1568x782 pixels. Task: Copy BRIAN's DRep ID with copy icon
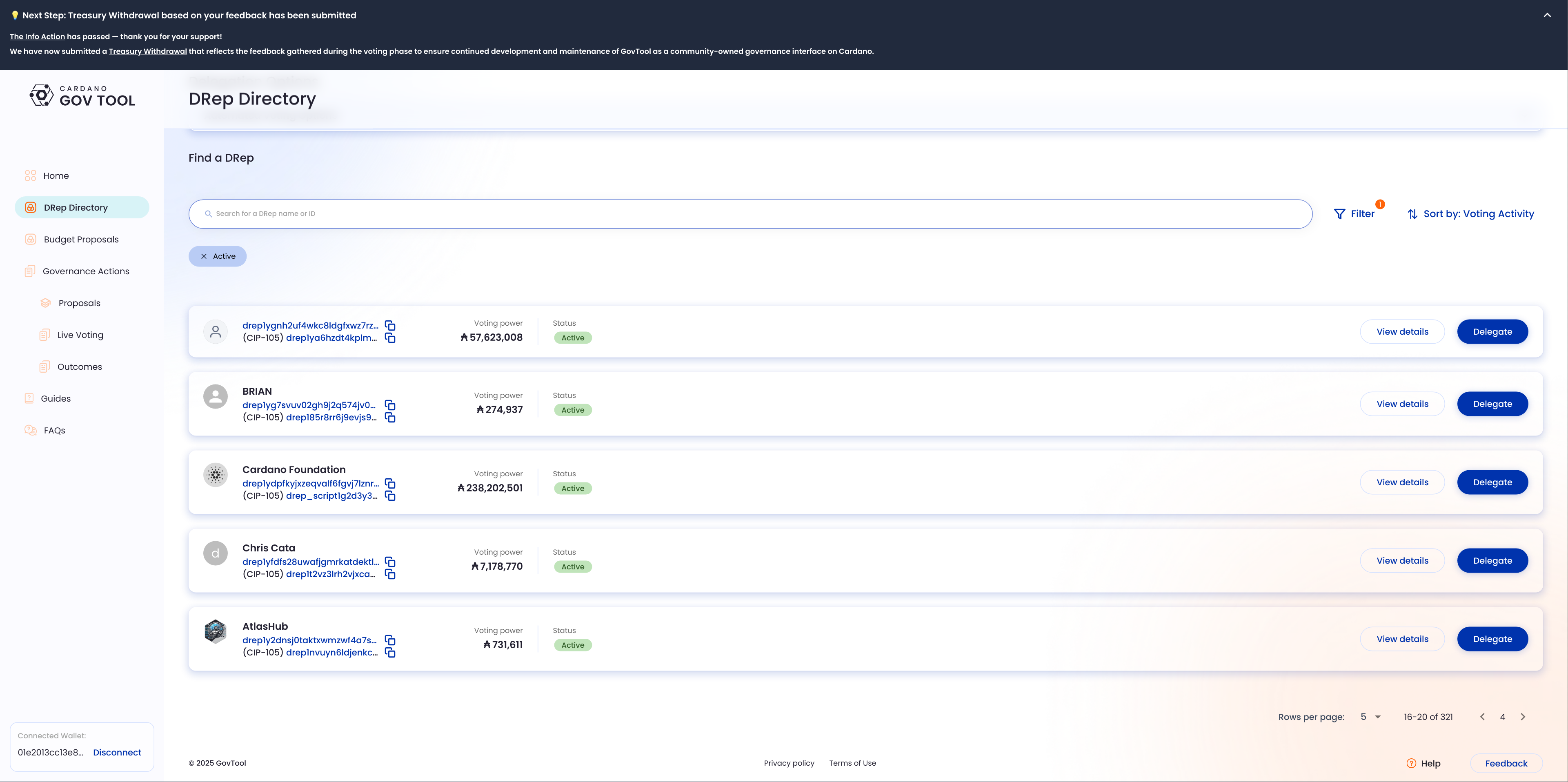point(390,405)
